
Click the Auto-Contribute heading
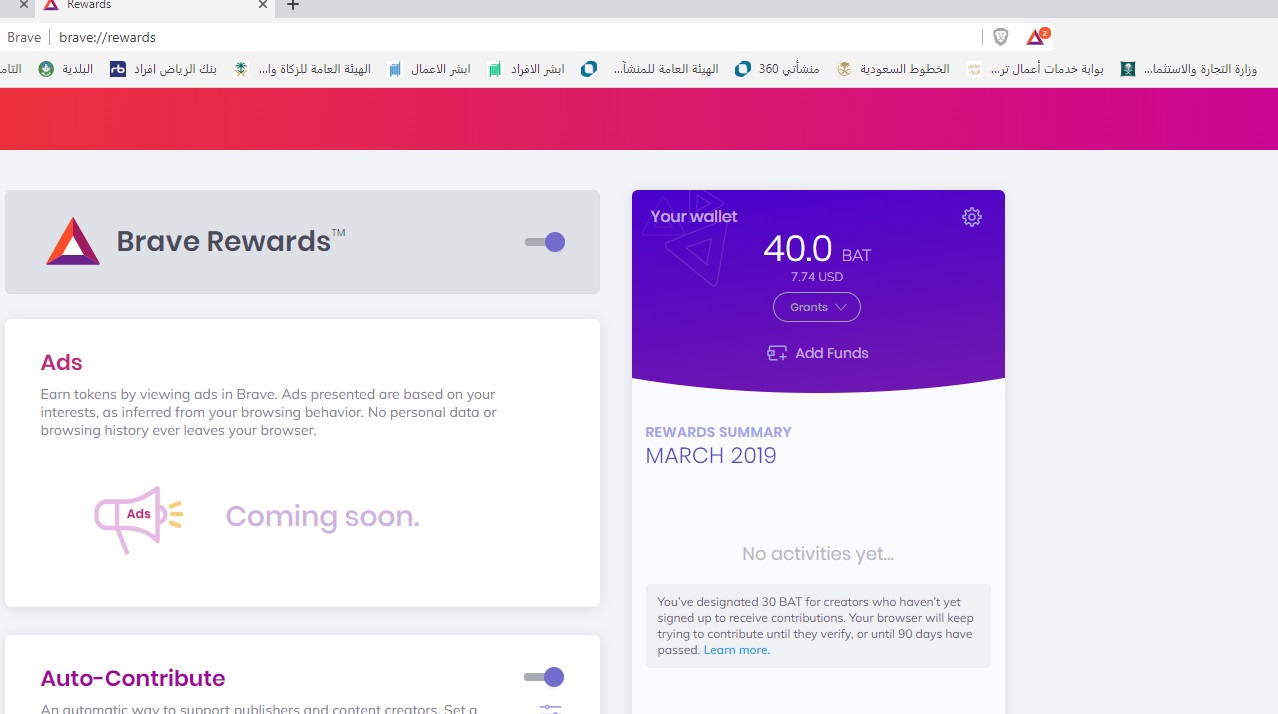(133, 678)
